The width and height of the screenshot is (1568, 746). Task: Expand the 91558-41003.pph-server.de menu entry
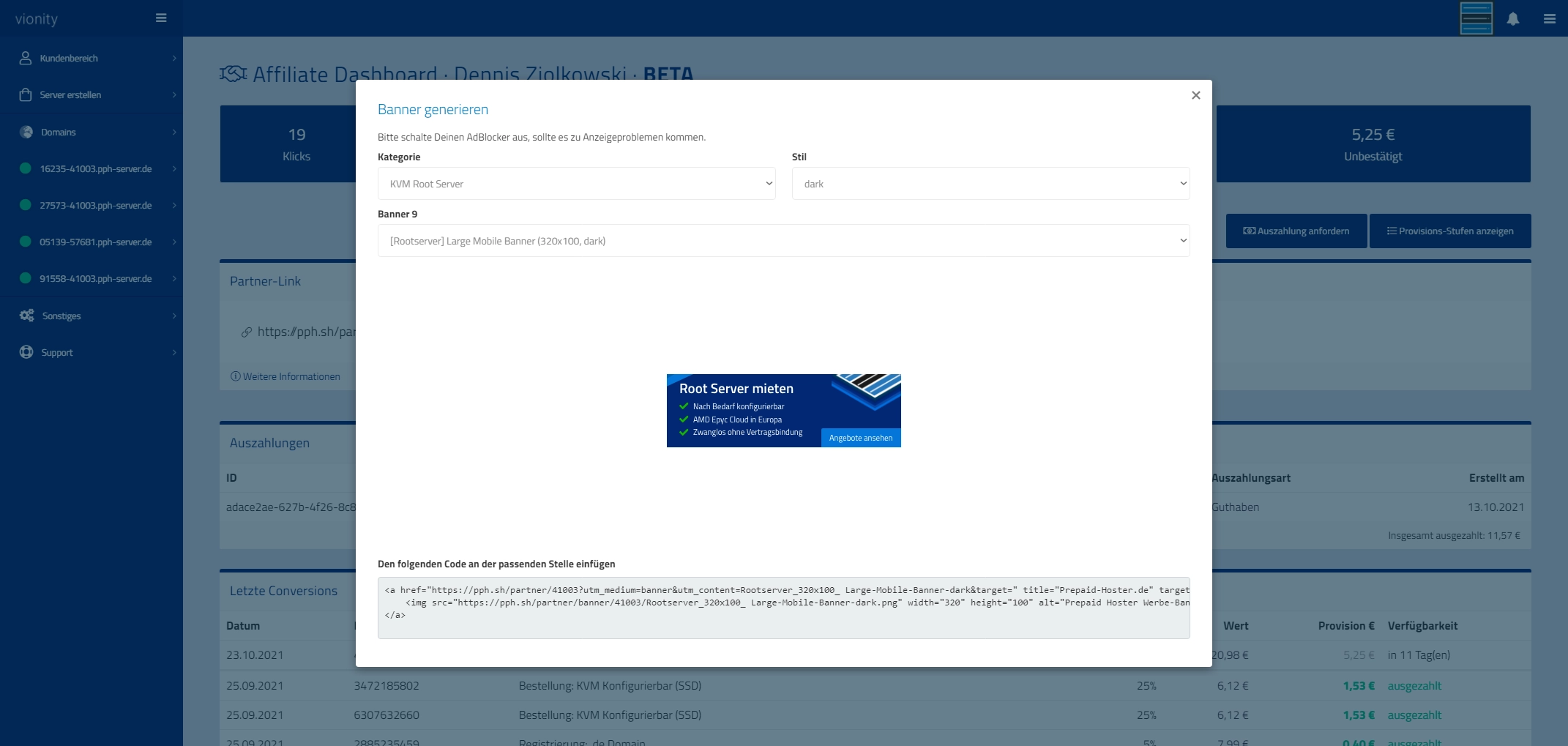click(95, 278)
